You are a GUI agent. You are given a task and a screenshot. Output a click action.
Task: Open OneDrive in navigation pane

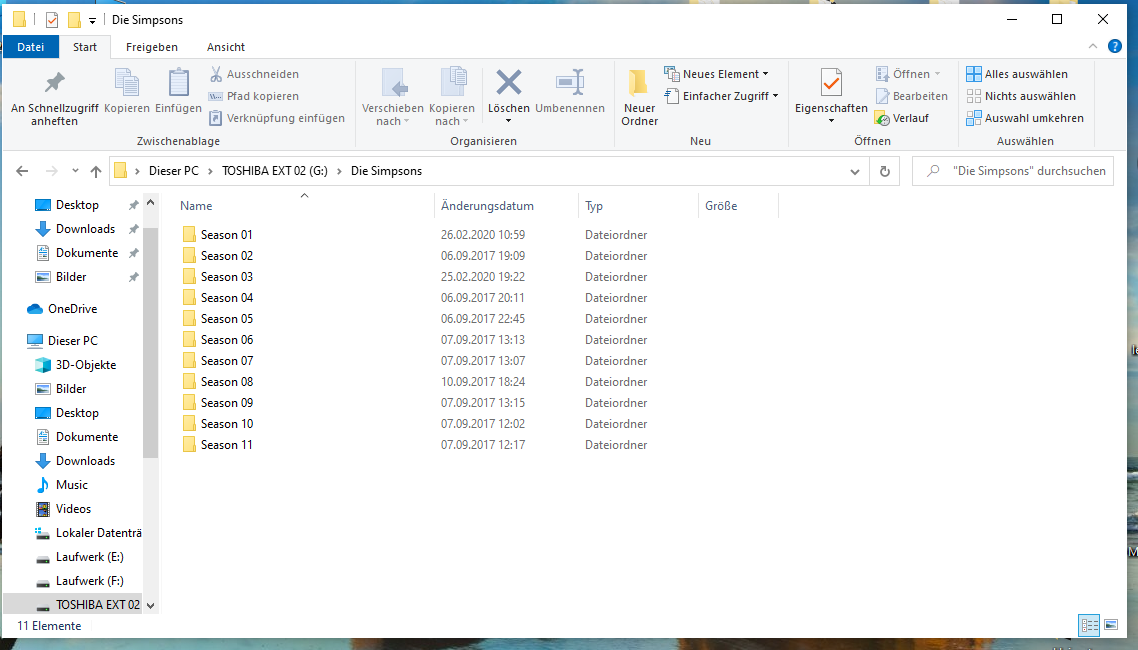pyautogui.click(x=72, y=308)
